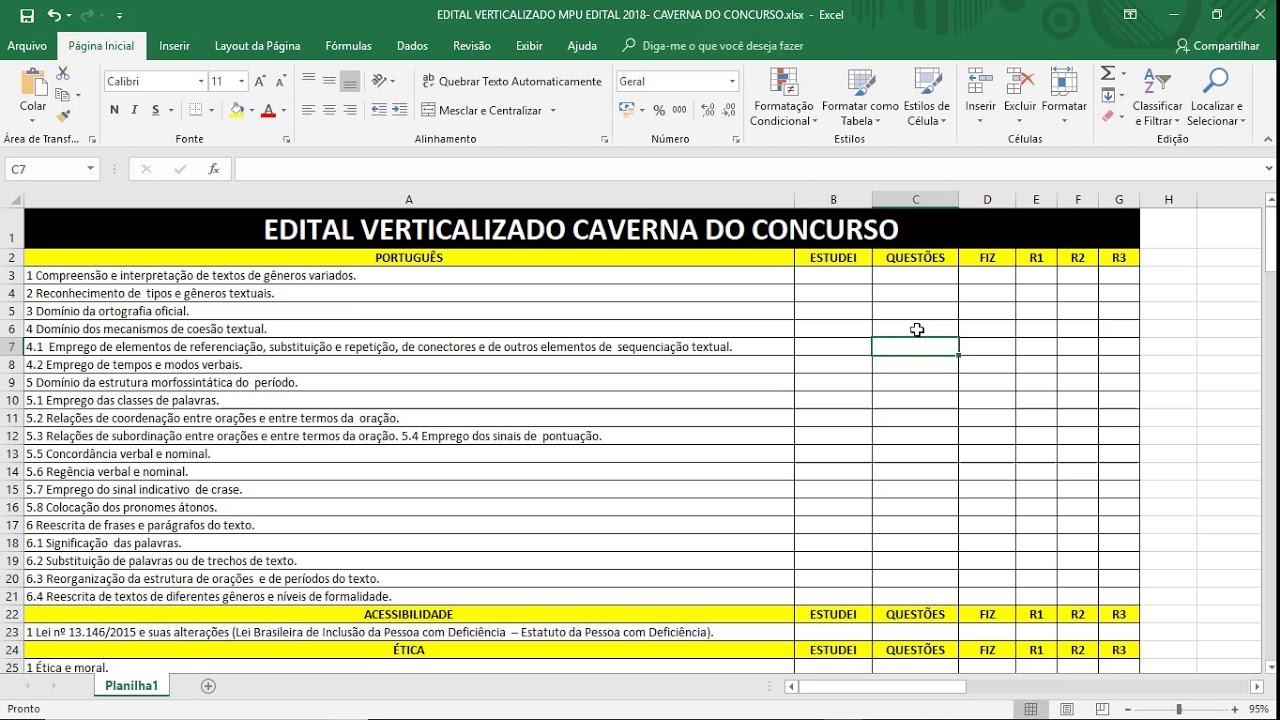This screenshot has height=720, width=1280.
Task: Click the zoom slider handle
Action: click(1179, 709)
